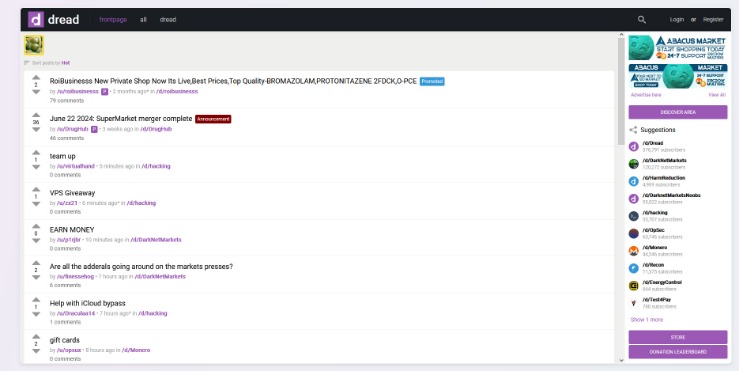This screenshot has width=739, height=371.
Task: Open the /u/virtualhand user profile link
Action: (x=76, y=166)
